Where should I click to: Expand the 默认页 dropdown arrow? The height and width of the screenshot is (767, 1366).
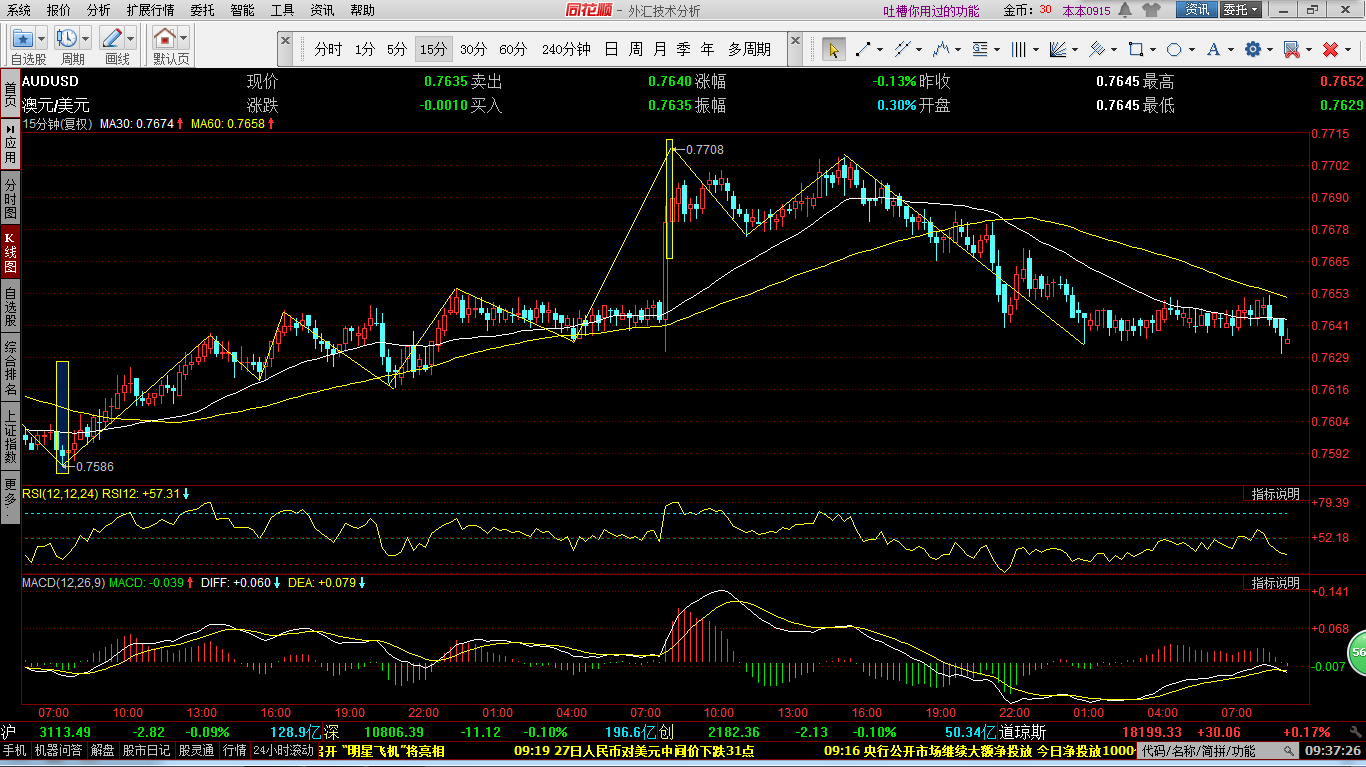[x=184, y=39]
